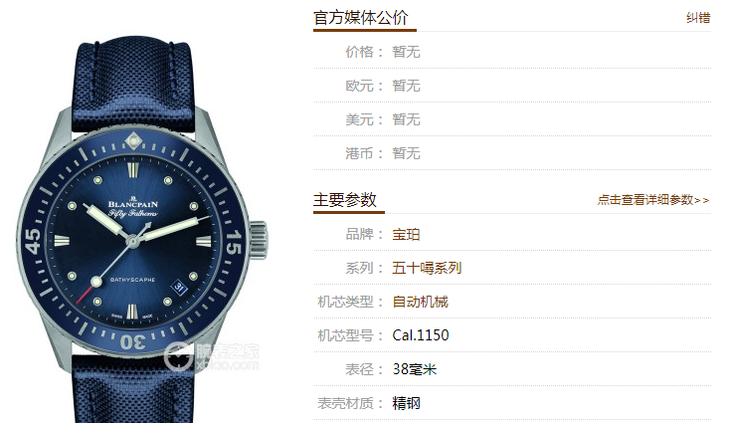The height and width of the screenshot is (423, 730).
Task: Open 点击查看详细参数 detailed parameters link
Action: [653, 200]
